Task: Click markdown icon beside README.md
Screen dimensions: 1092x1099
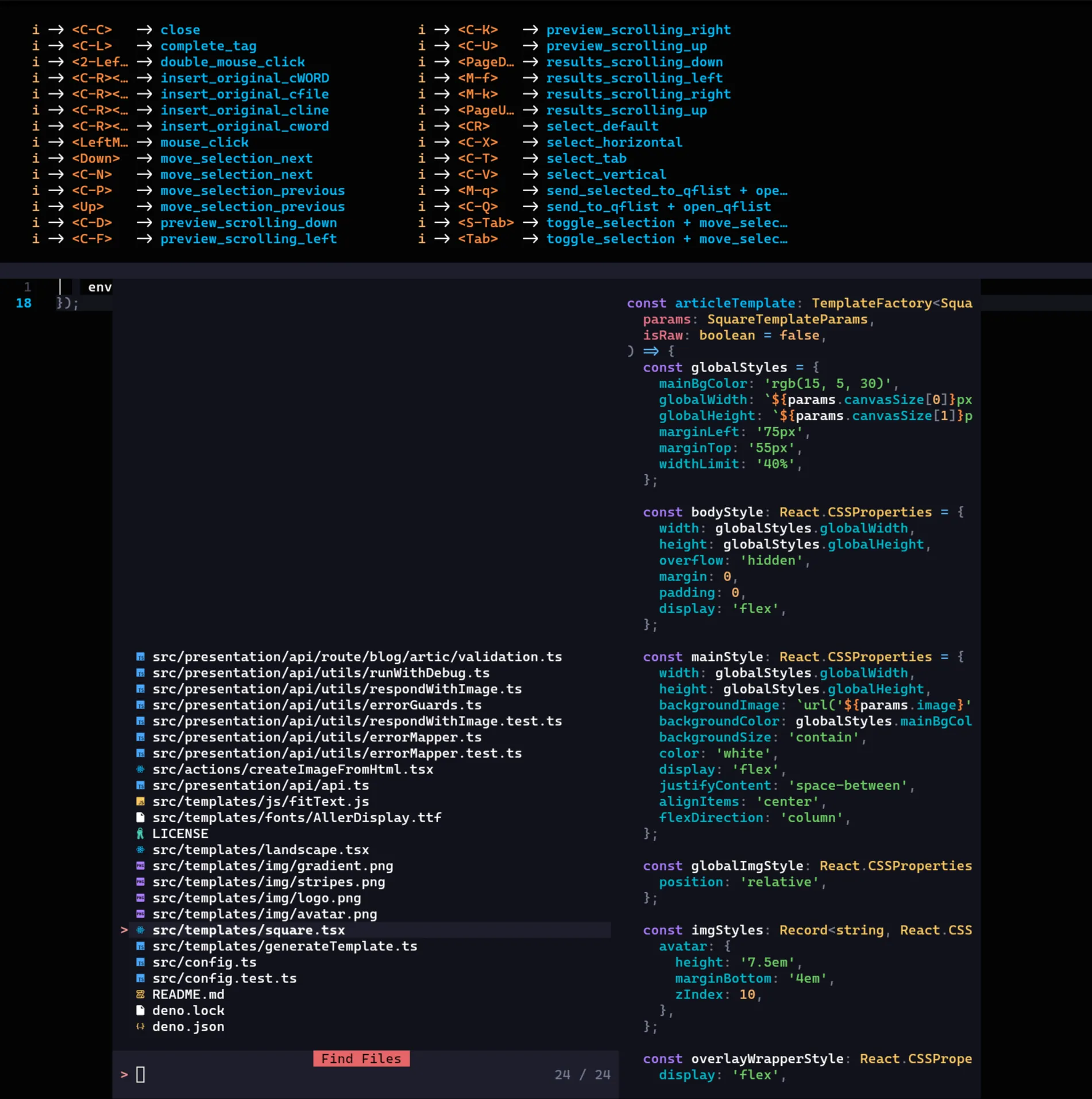Action: [x=140, y=994]
